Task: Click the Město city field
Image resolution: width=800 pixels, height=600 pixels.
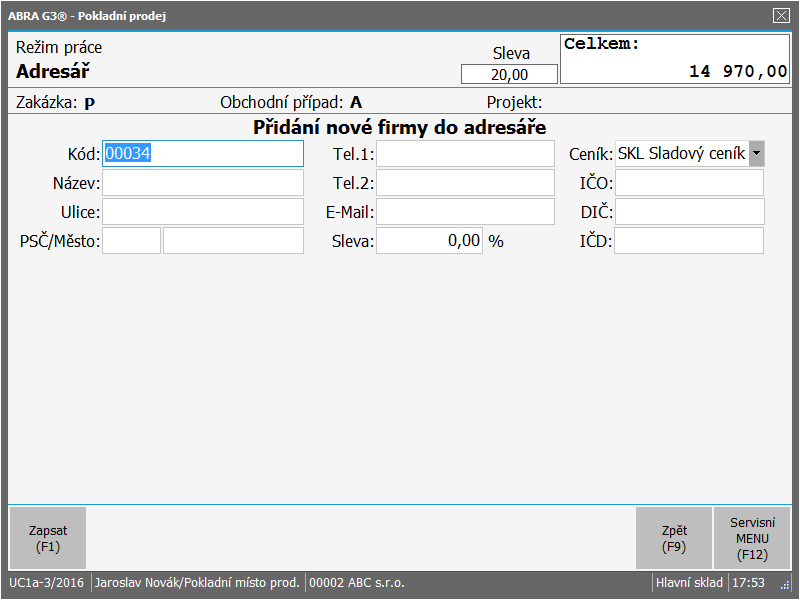Action: (x=233, y=241)
